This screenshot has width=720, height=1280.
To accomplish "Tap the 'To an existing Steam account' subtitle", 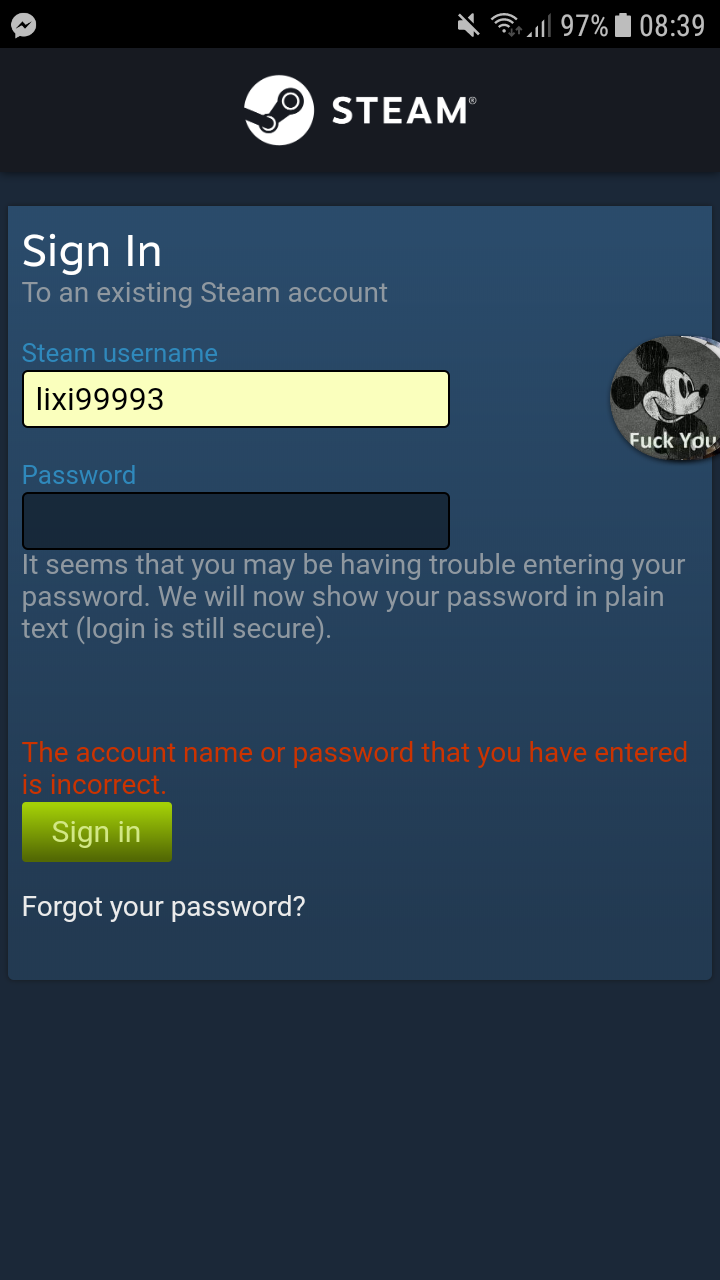I will 205,293.
